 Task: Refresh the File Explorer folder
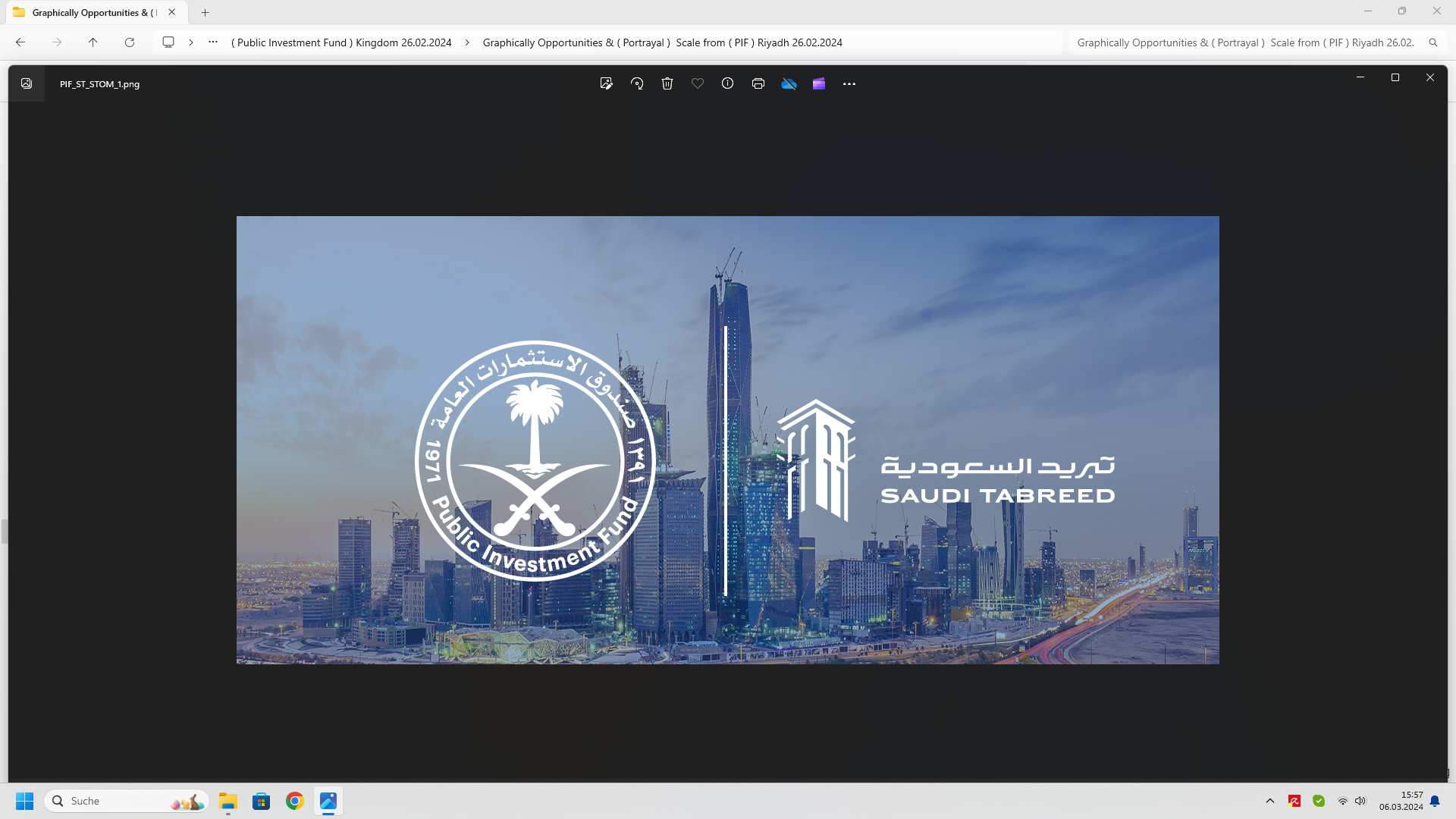[x=130, y=42]
